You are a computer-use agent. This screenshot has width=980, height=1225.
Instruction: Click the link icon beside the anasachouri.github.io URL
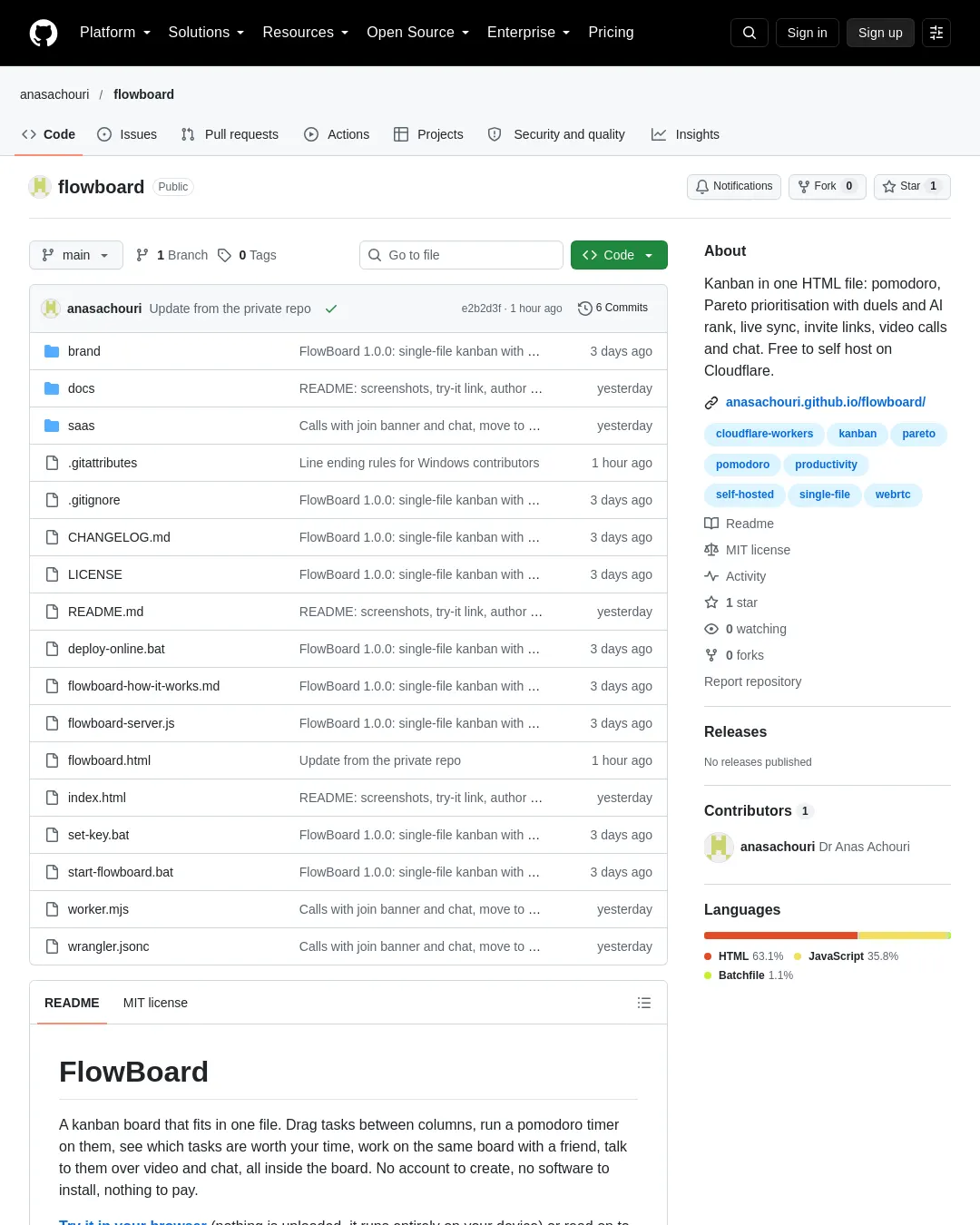711,402
